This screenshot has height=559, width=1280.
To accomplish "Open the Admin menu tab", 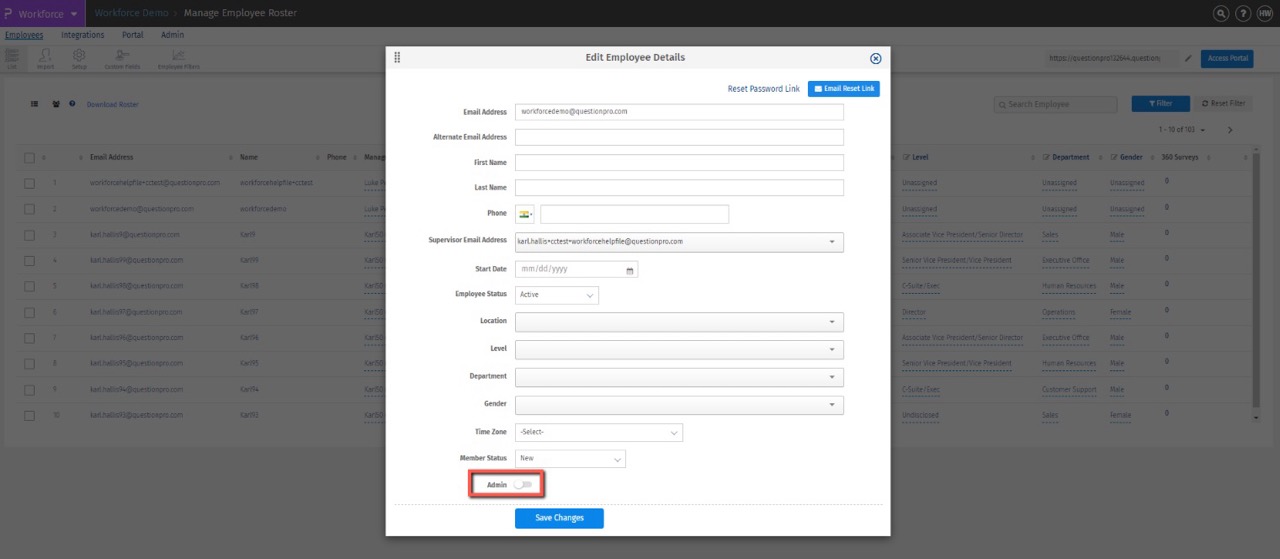I will click(x=172, y=35).
